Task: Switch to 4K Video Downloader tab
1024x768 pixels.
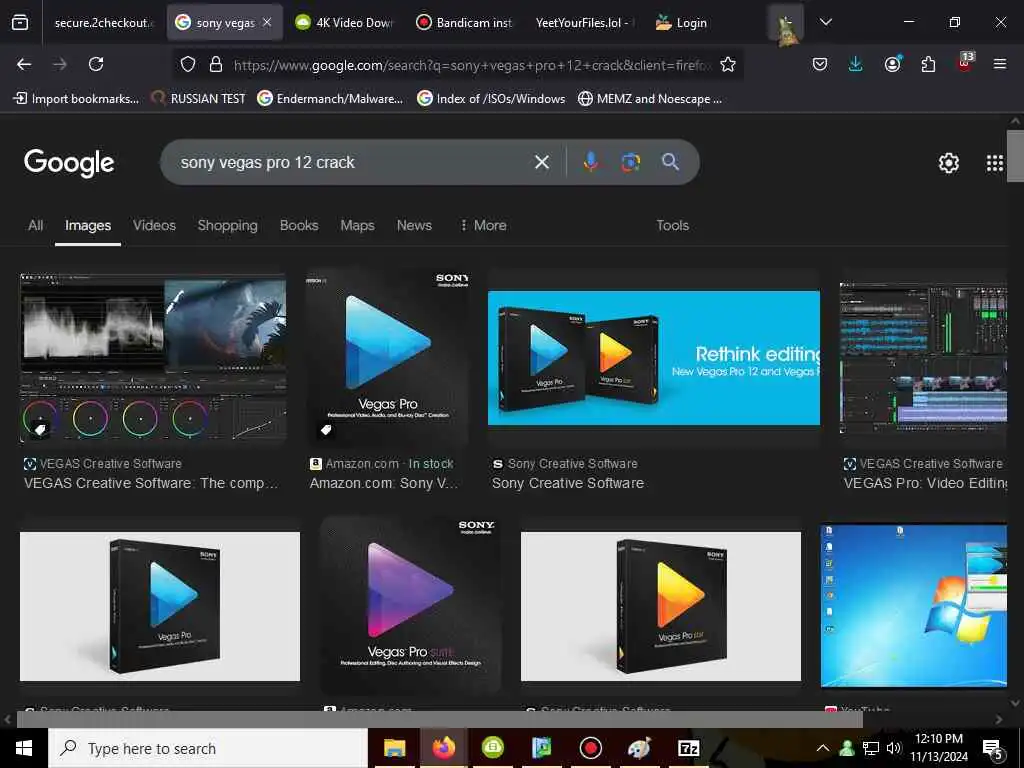Action: point(345,22)
